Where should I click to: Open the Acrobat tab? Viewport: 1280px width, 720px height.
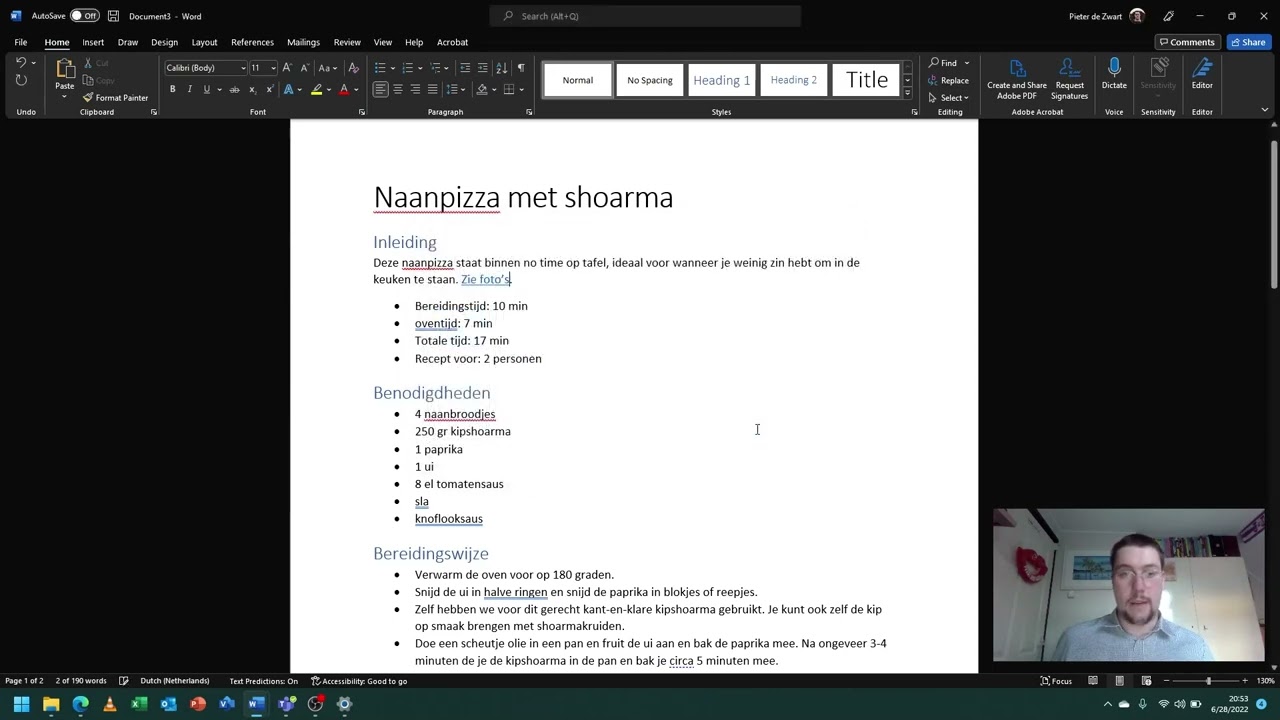452,42
